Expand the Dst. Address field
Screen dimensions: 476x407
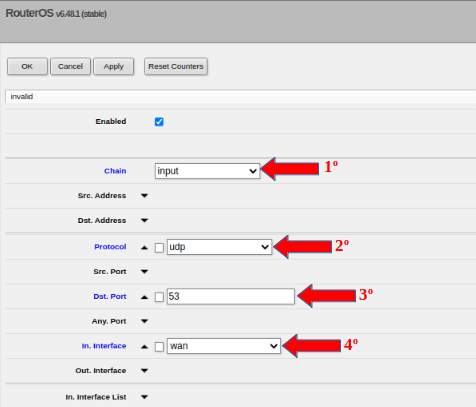[x=144, y=220]
